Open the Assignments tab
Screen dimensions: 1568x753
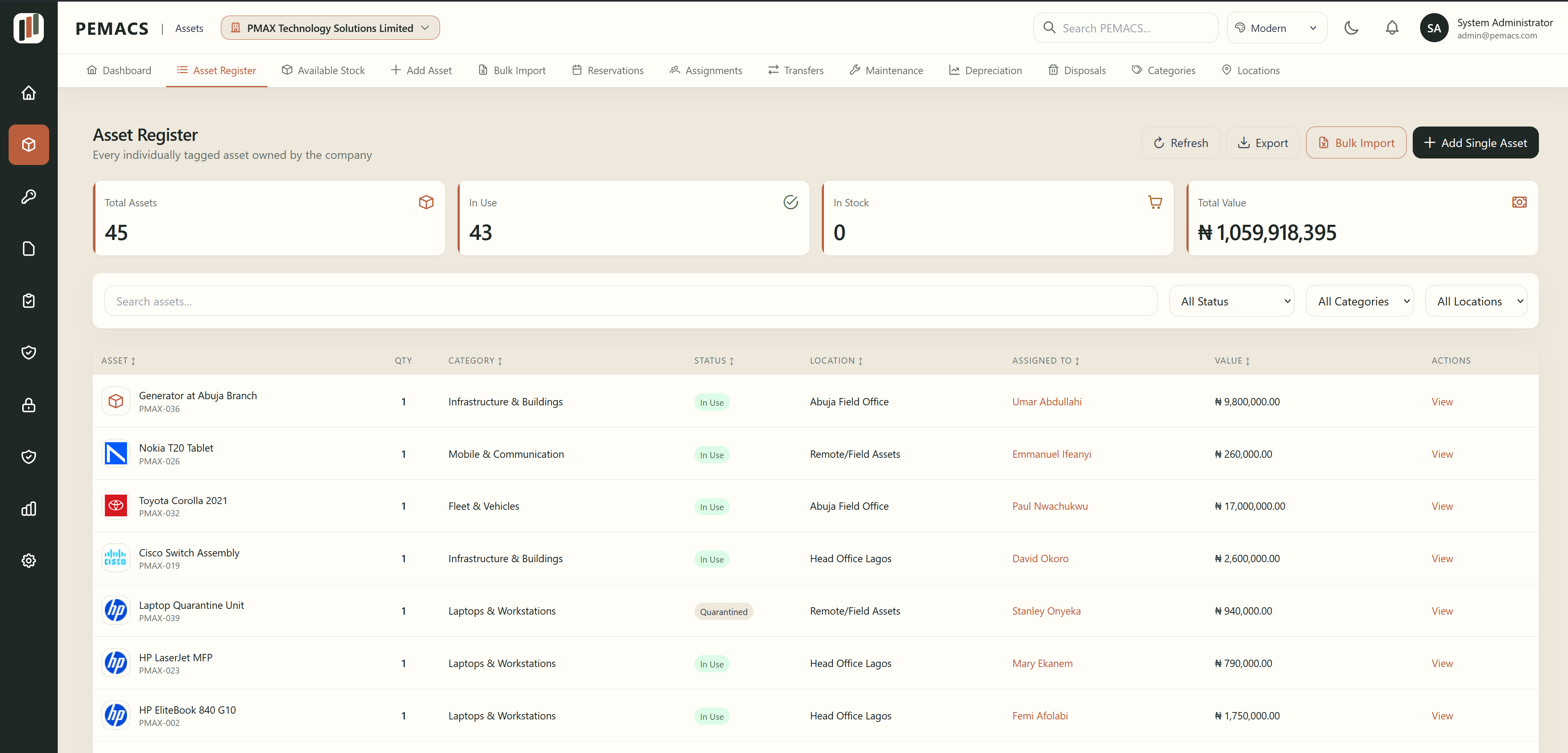click(x=706, y=70)
